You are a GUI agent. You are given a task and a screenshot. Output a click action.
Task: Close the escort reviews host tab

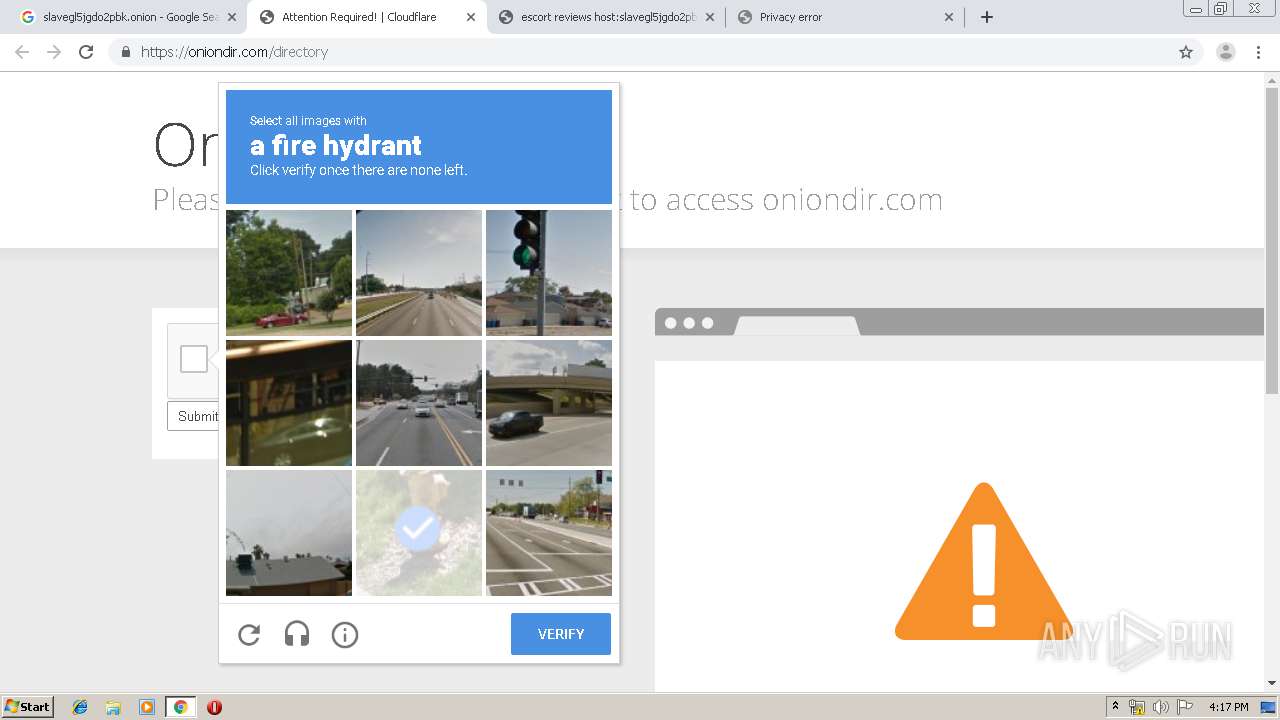pyautogui.click(x=709, y=17)
